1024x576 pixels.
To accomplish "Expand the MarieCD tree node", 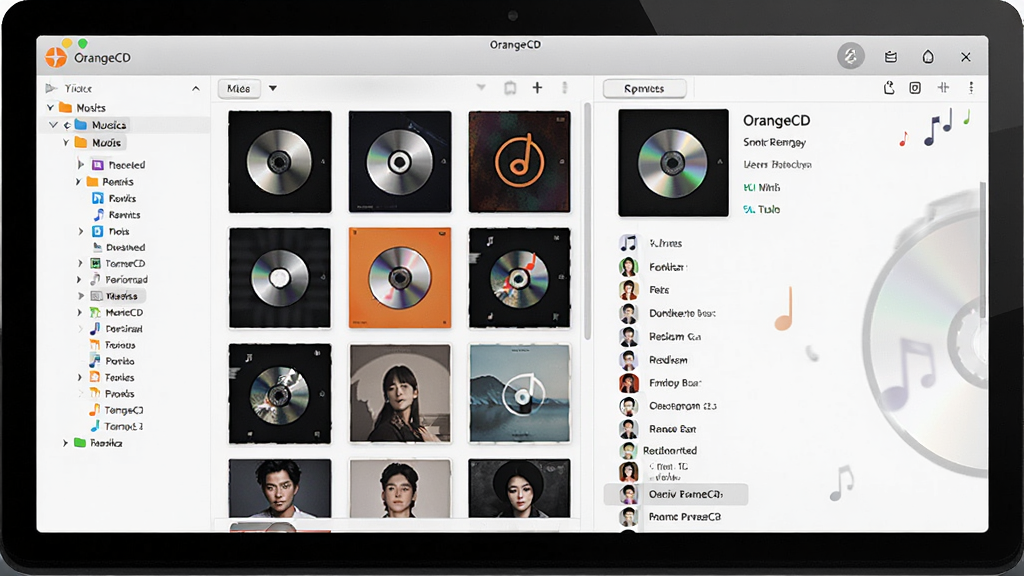I will point(80,313).
